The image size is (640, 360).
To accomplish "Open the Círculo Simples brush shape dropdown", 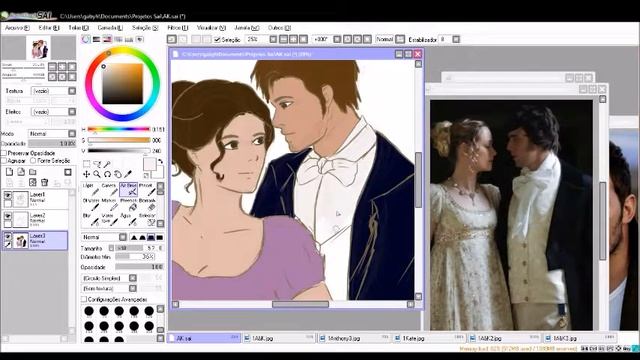I will [x=133, y=278].
